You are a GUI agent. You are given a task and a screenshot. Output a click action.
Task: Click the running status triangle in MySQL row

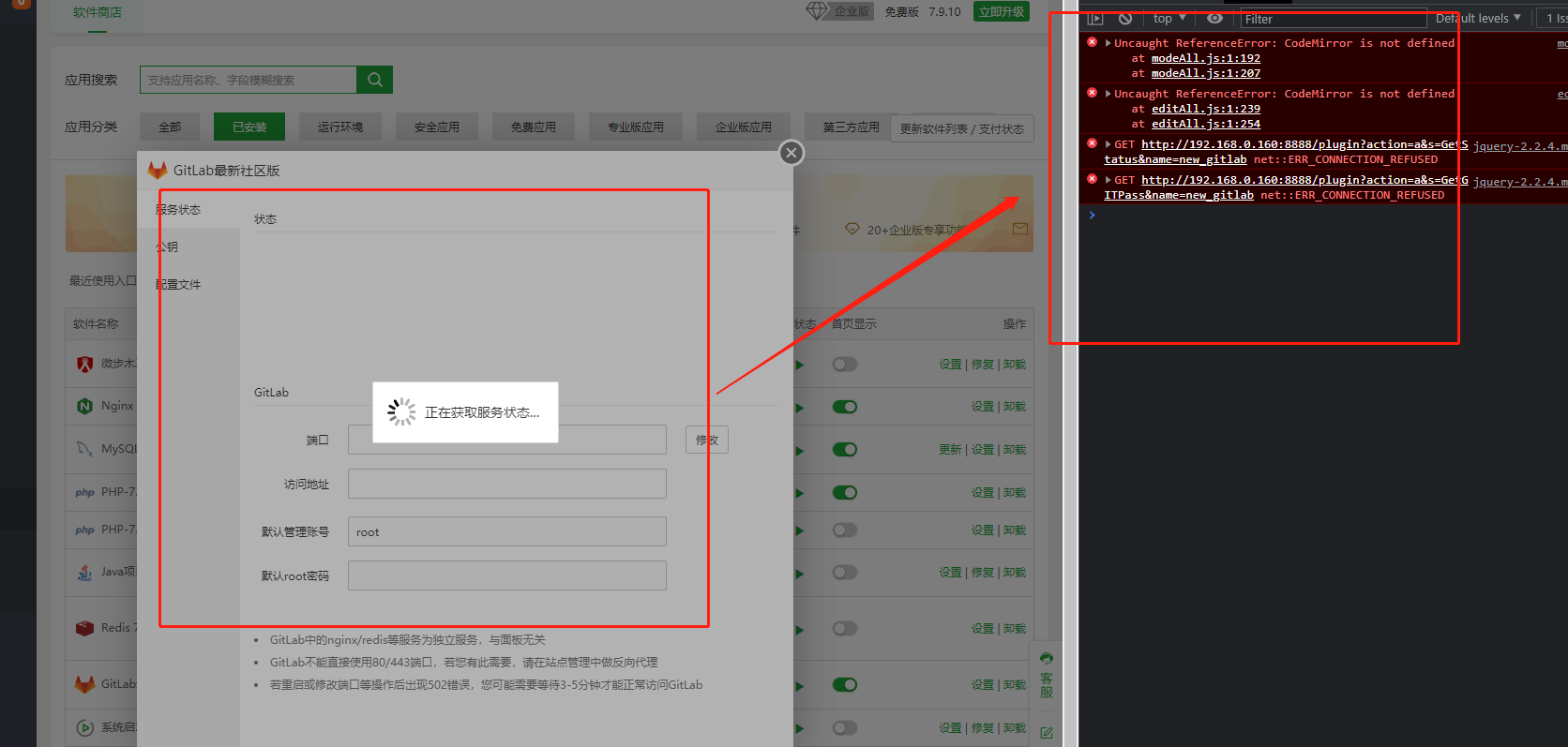tap(799, 451)
